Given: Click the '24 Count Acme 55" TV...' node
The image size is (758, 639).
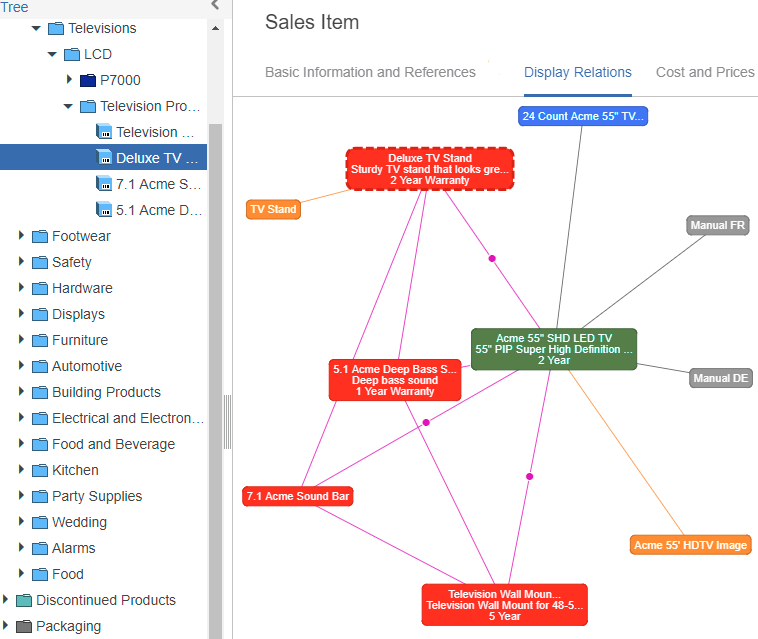Looking at the screenshot, I should [583, 116].
